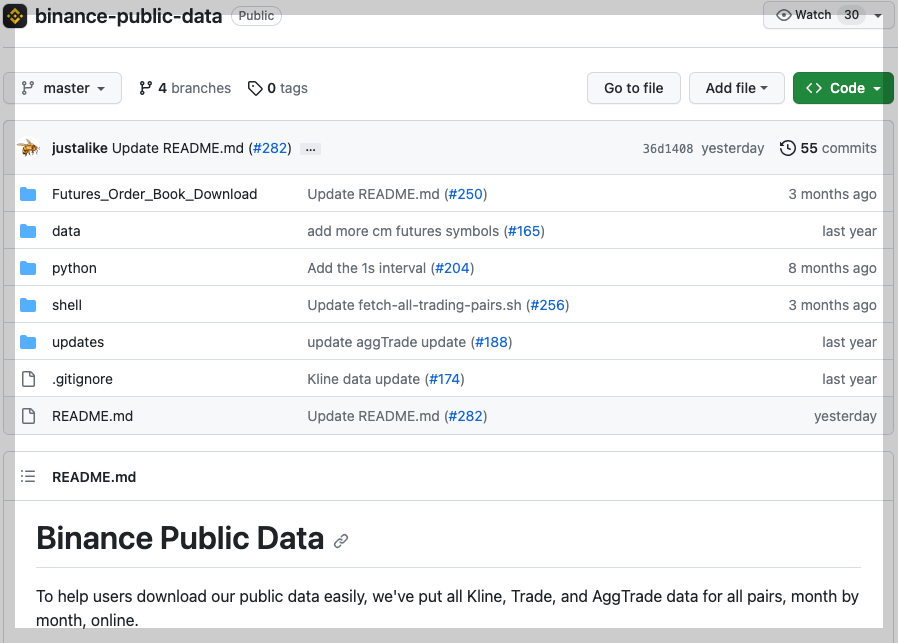Click the Go to file button

(x=633, y=88)
